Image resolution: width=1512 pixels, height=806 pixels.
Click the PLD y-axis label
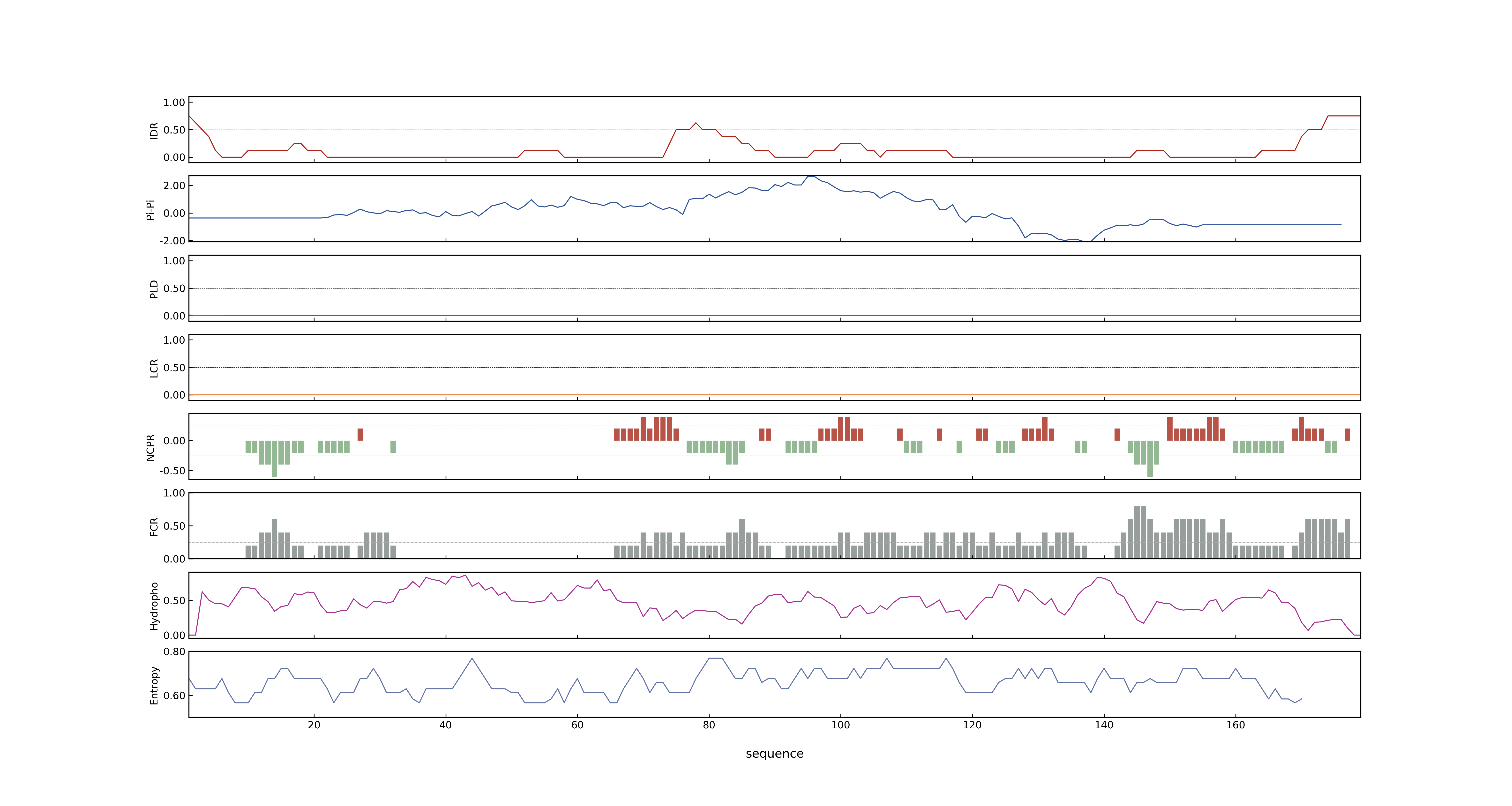(154, 288)
